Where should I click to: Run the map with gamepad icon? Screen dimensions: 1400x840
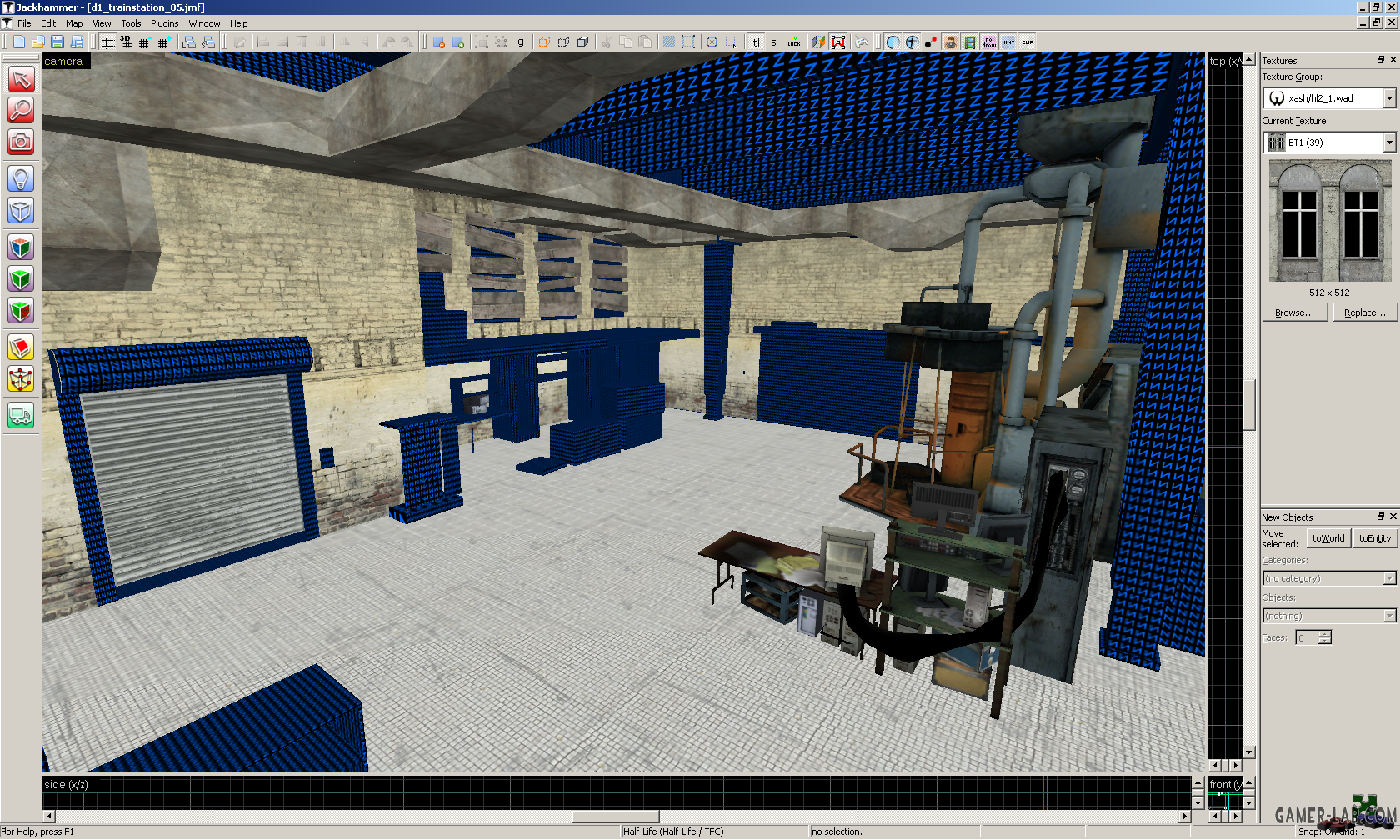(x=862, y=42)
